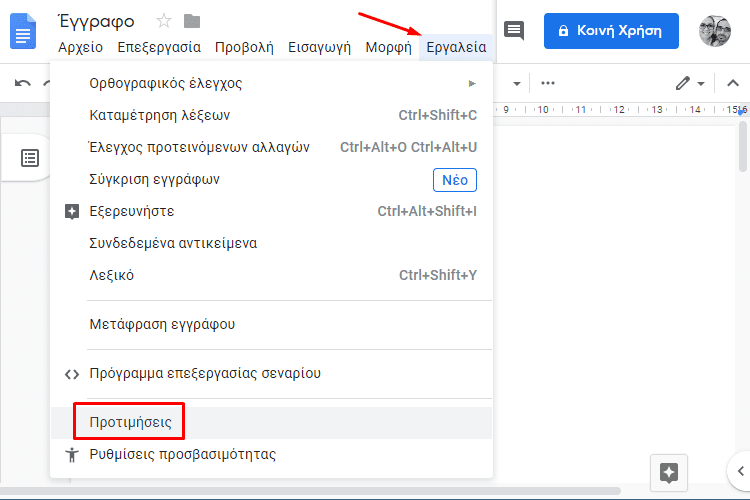Viewport: 750px width, 500px height.
Task: Show the document outline icon
Action: tap(30, 158)
